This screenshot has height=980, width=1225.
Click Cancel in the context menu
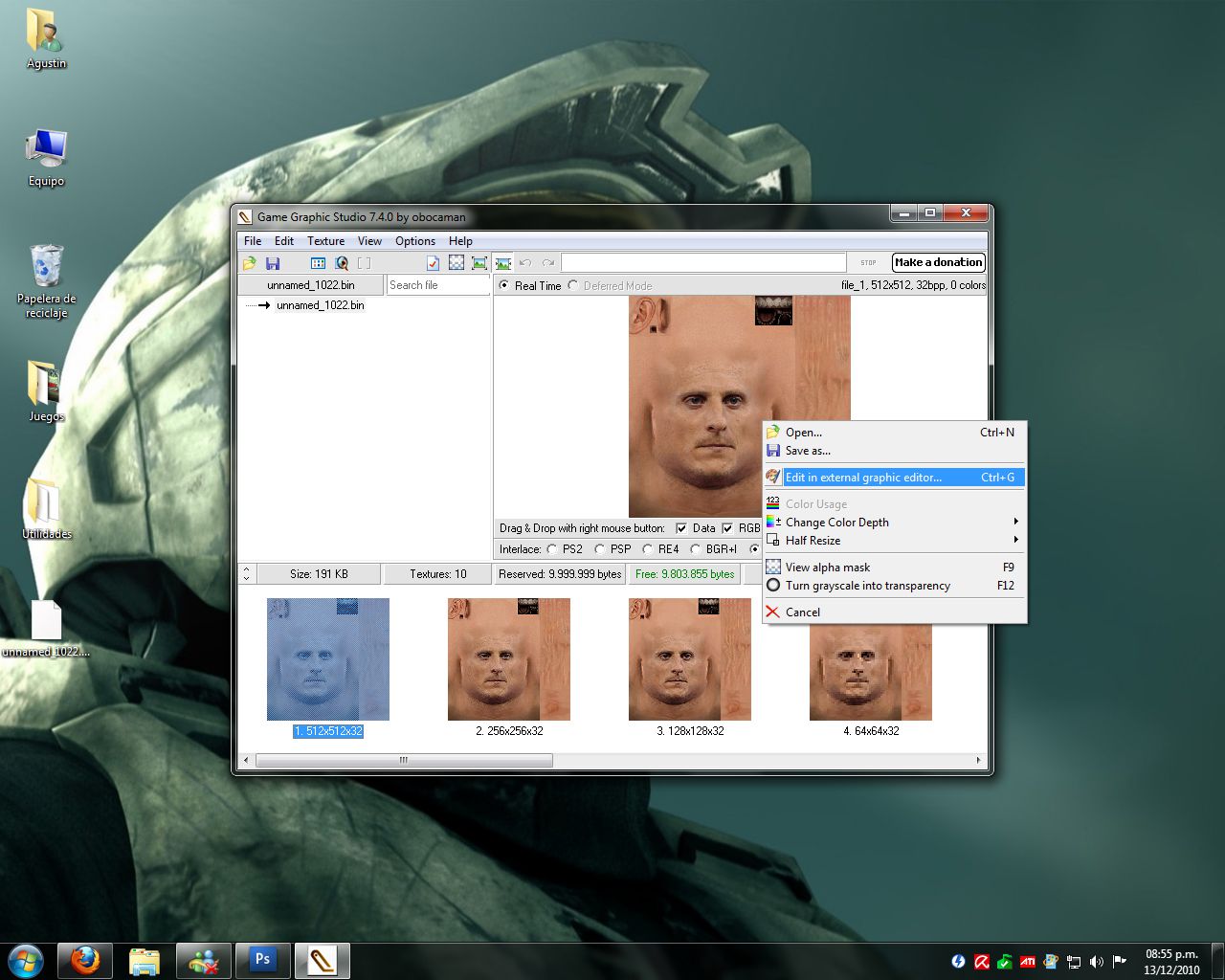[x=894, y=612]
